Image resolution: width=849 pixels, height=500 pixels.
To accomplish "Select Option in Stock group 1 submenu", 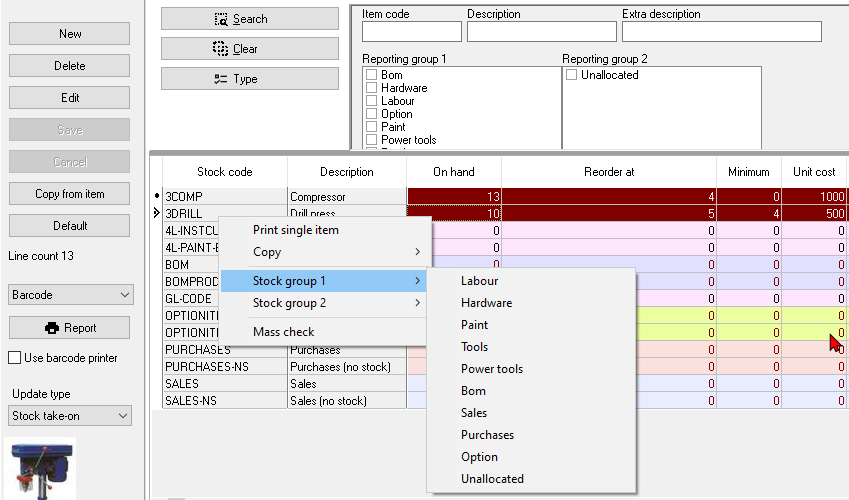I will click(531, 457).
